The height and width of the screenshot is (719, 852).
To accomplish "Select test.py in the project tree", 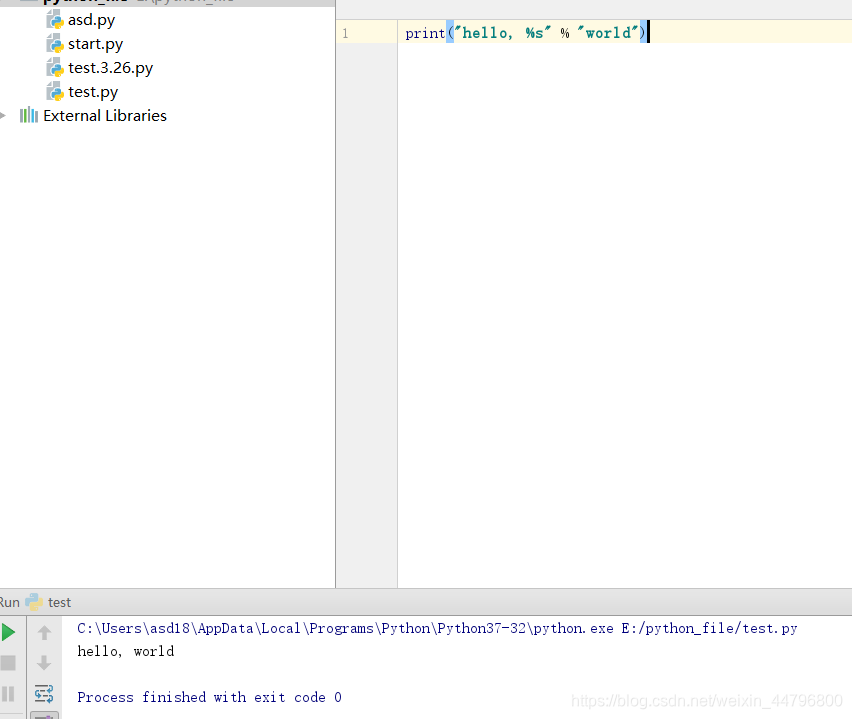I will coord(93,92).
